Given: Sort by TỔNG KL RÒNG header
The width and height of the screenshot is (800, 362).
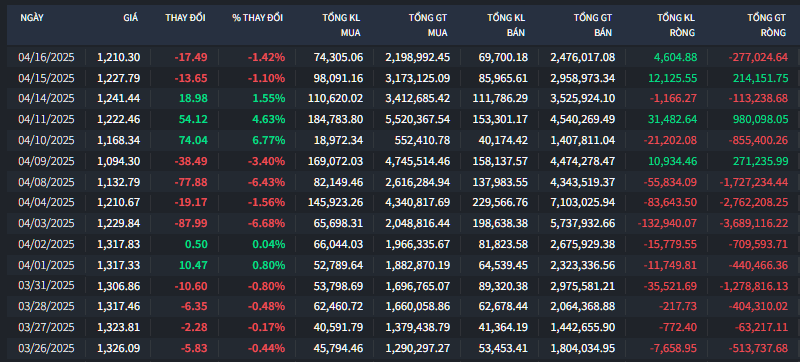Looking at the screenshot, I should pos(676,25).
